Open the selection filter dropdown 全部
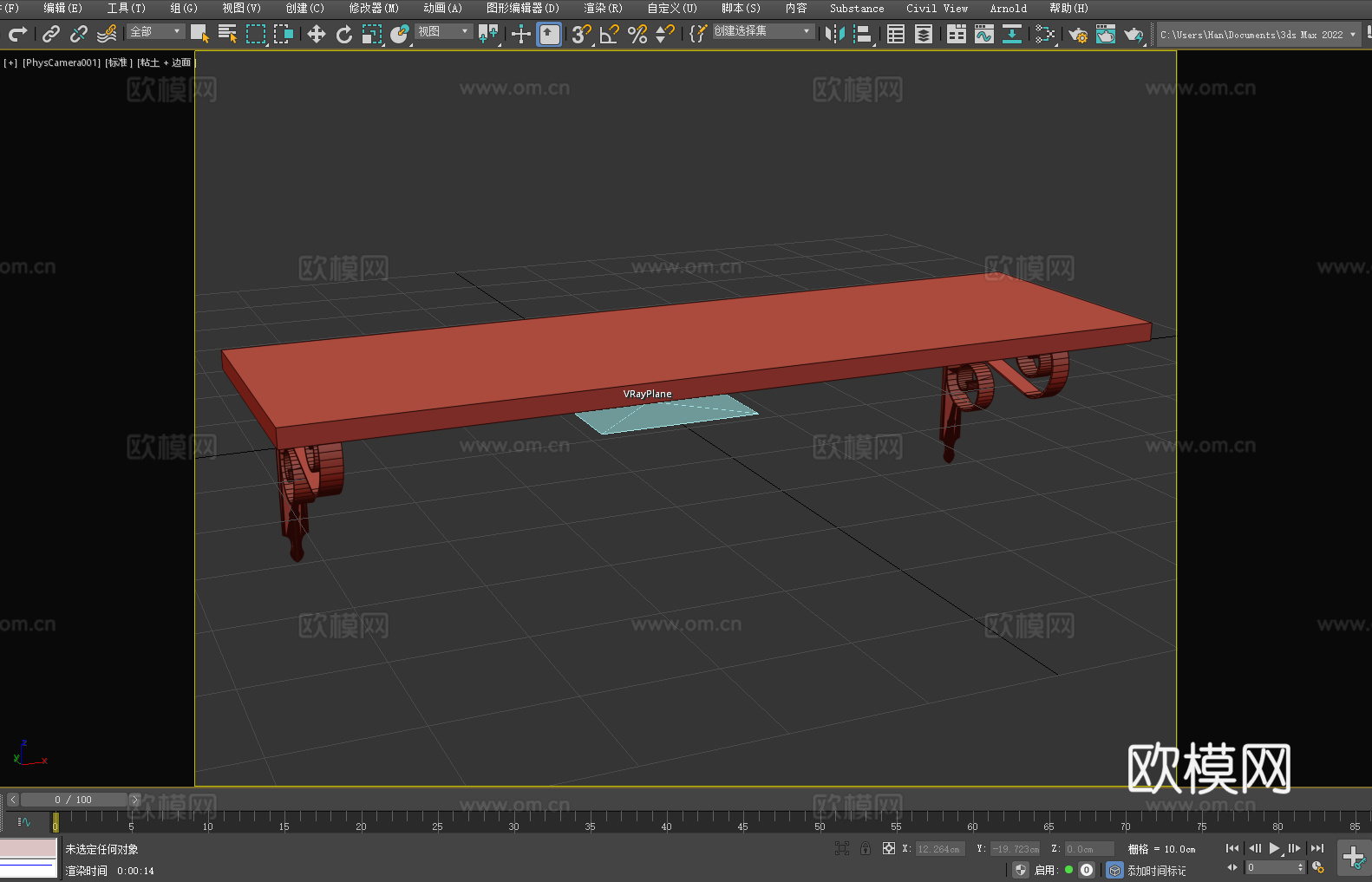1372x882 pixels. (156, 31)
